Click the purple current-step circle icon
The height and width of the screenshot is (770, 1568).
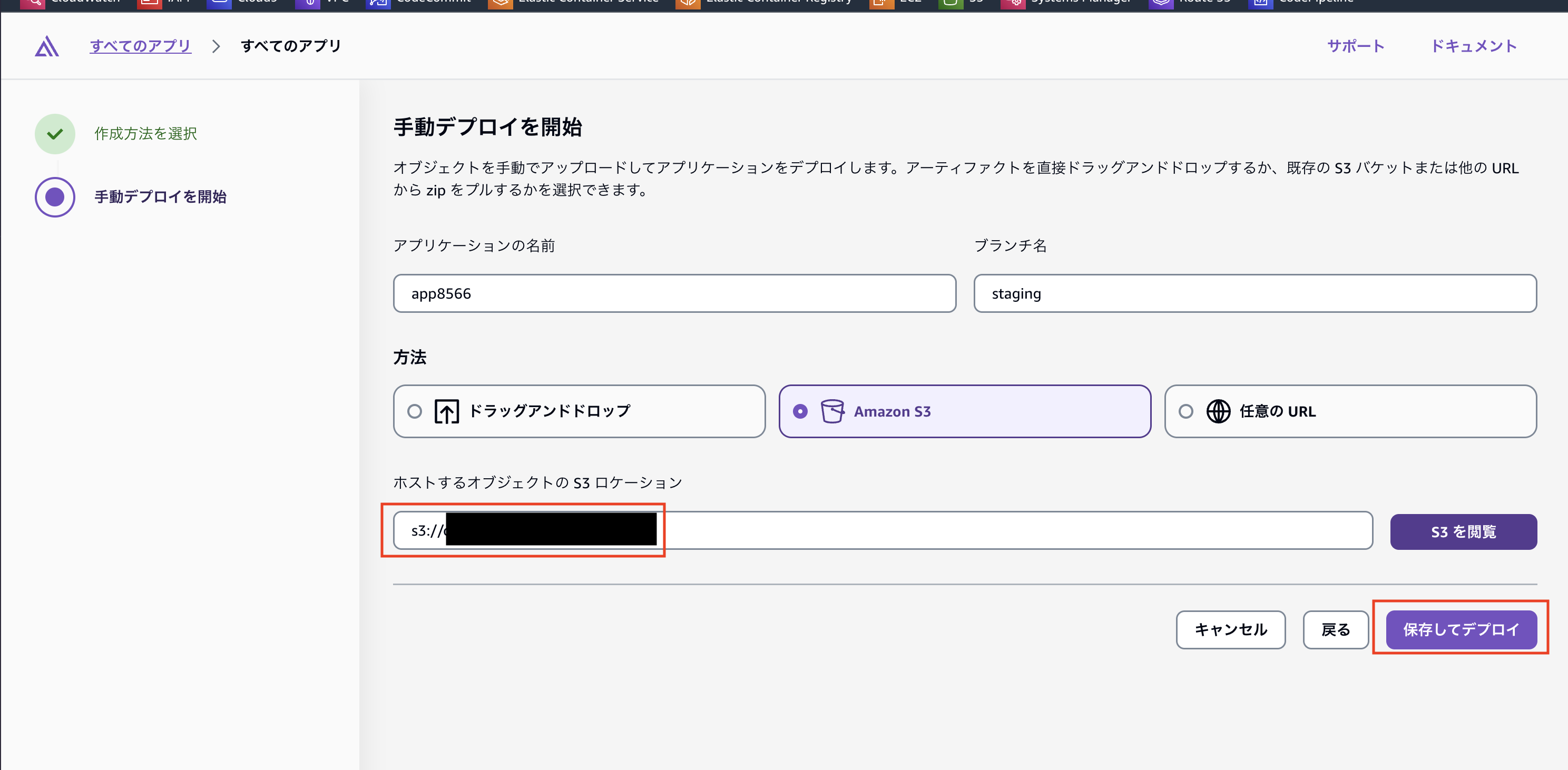click(x=55, y=197)
